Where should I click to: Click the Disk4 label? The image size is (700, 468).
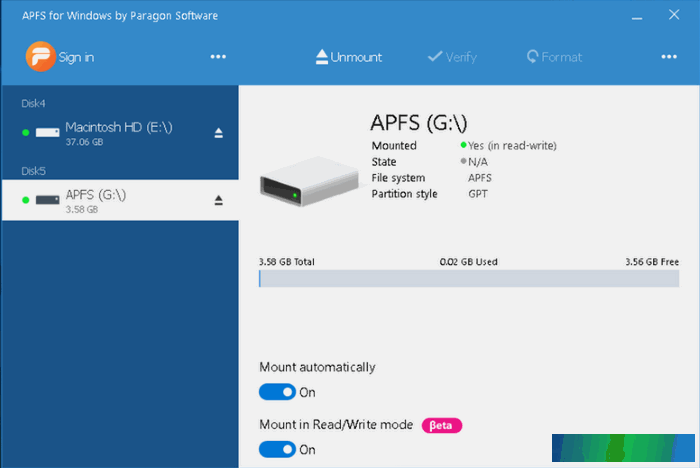pyautogui.click(x=33, y=104)
